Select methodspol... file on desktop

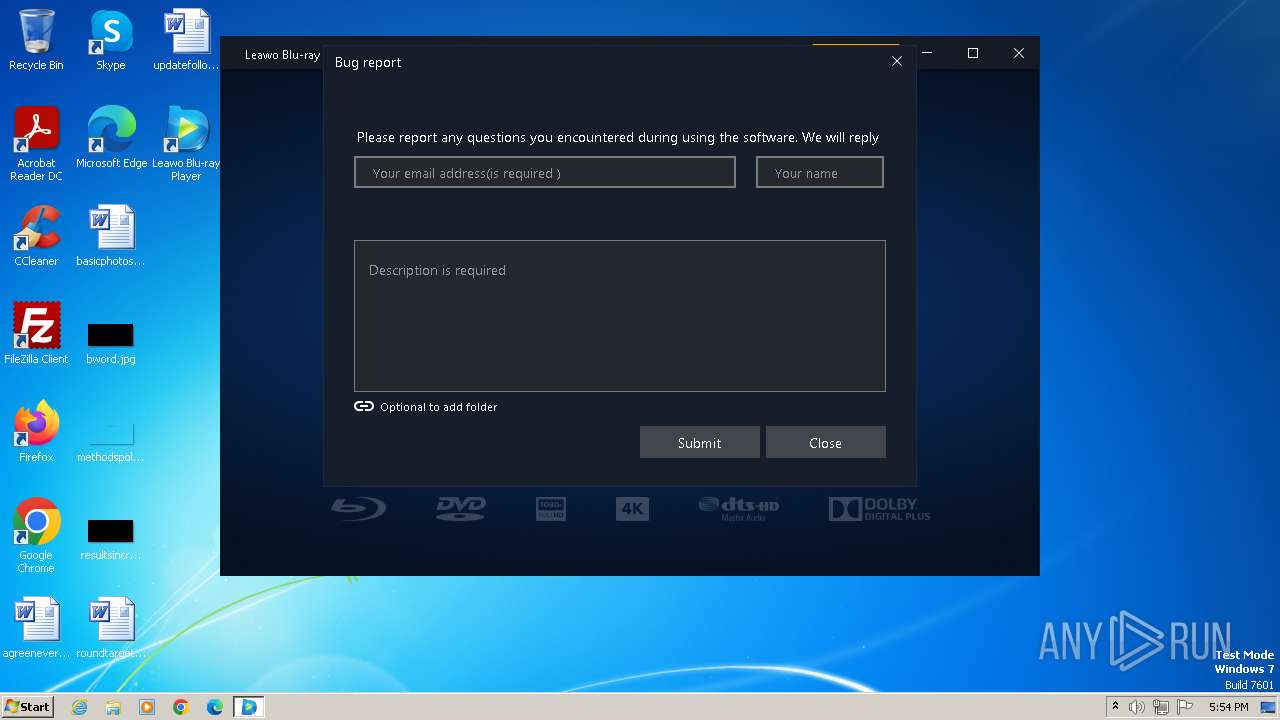coord(111,440)
